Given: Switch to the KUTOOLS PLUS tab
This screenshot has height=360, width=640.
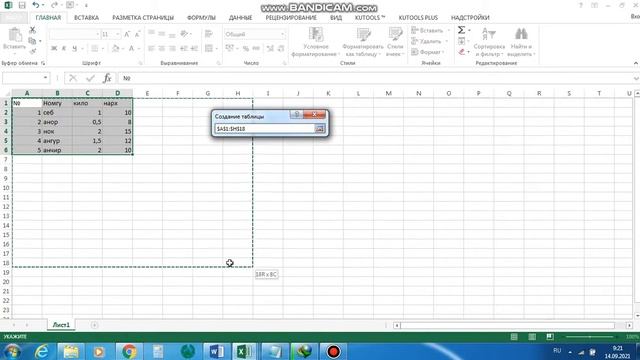Looking at the screenshot, I should point(418,18).
